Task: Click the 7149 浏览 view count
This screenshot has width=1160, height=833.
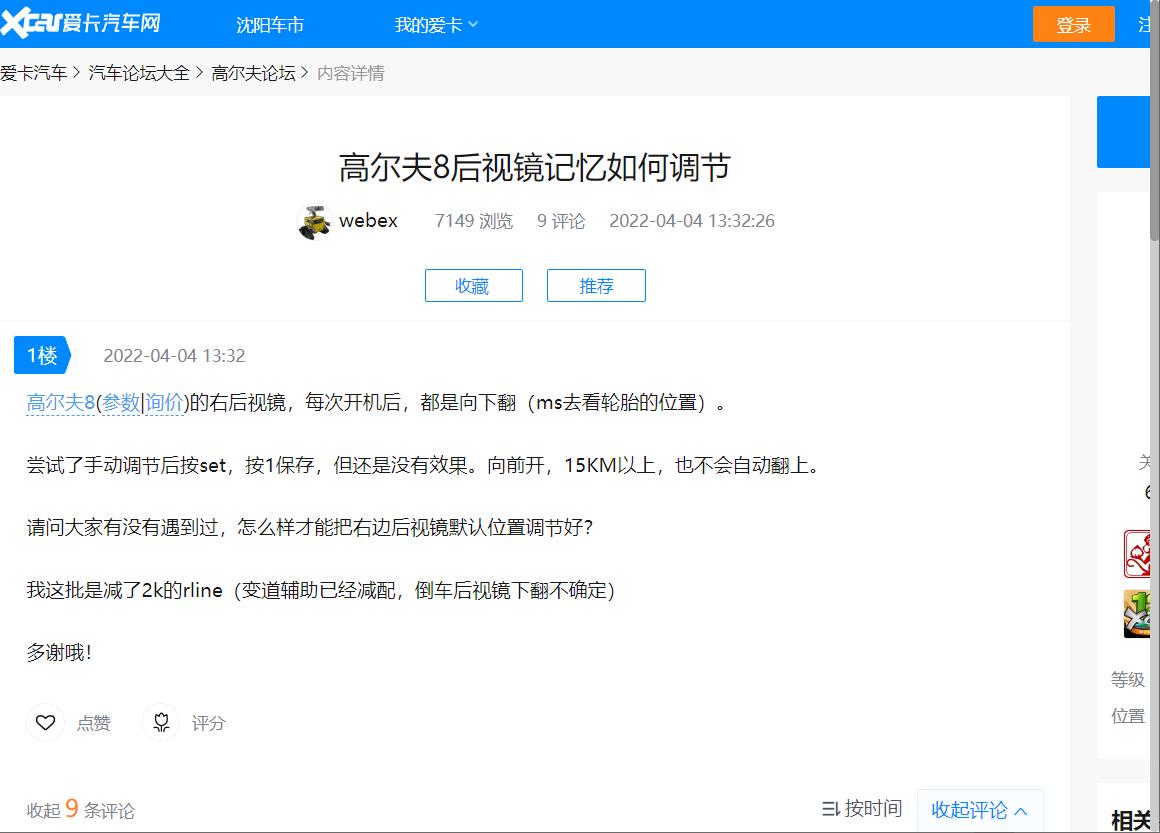Action: pyautogui.click(x=473, y=220)
